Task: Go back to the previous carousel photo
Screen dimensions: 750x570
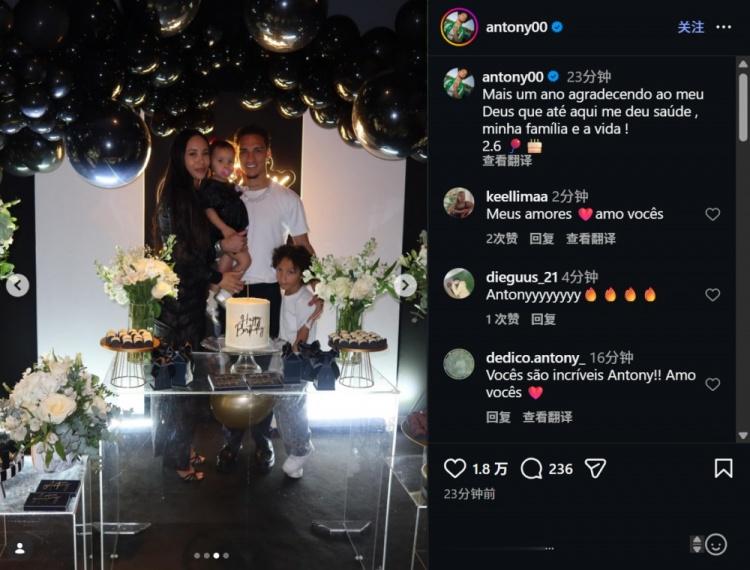Action: click(18, 285)
